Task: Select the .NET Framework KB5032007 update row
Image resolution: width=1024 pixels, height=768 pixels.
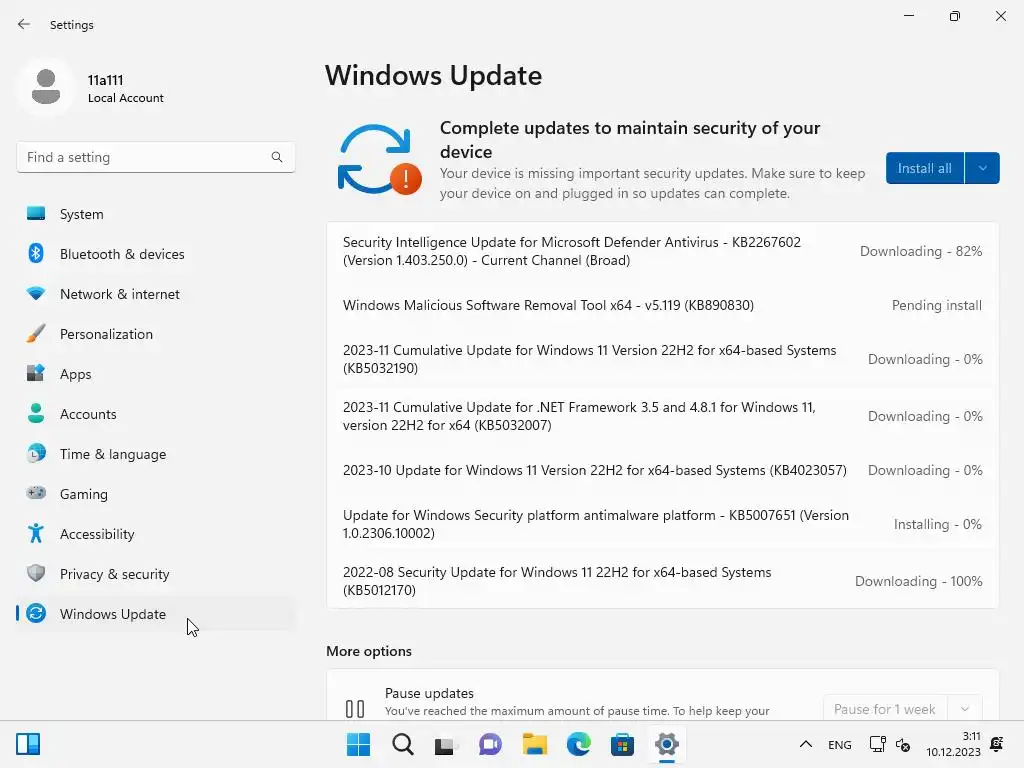Action: tap(662, 416)
